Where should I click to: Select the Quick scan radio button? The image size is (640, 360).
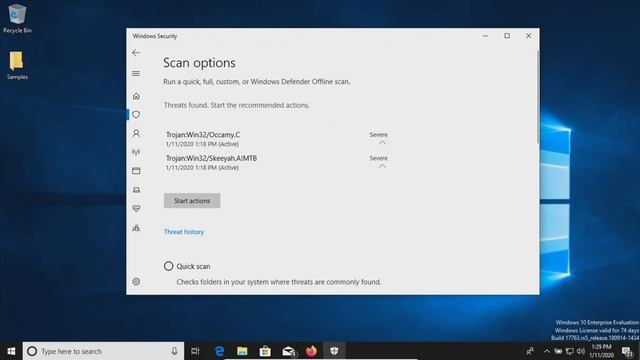[168, 266]
